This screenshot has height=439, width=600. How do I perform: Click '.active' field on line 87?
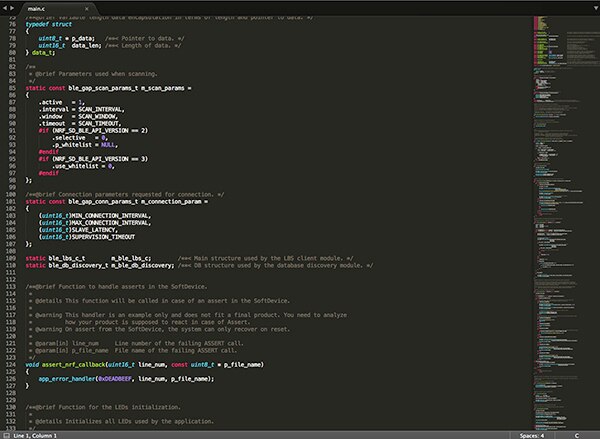point(50,102)
